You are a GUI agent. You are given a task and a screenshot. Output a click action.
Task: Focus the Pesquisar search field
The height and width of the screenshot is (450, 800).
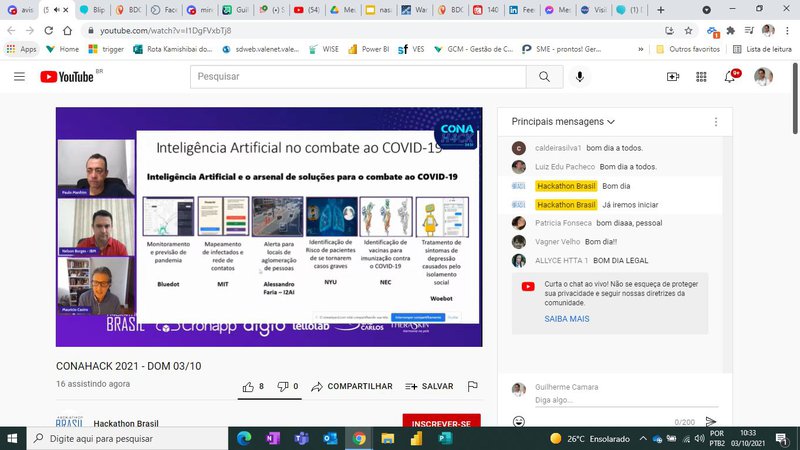tap(358, 77)
